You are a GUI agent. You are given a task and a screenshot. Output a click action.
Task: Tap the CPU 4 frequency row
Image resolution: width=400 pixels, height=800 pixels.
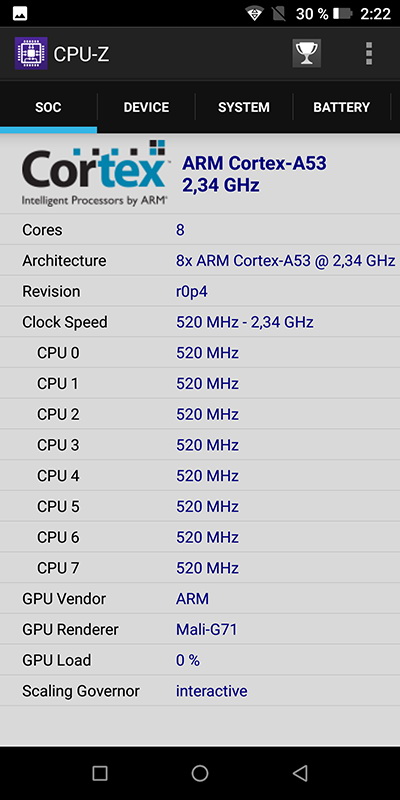click(200, 476)
